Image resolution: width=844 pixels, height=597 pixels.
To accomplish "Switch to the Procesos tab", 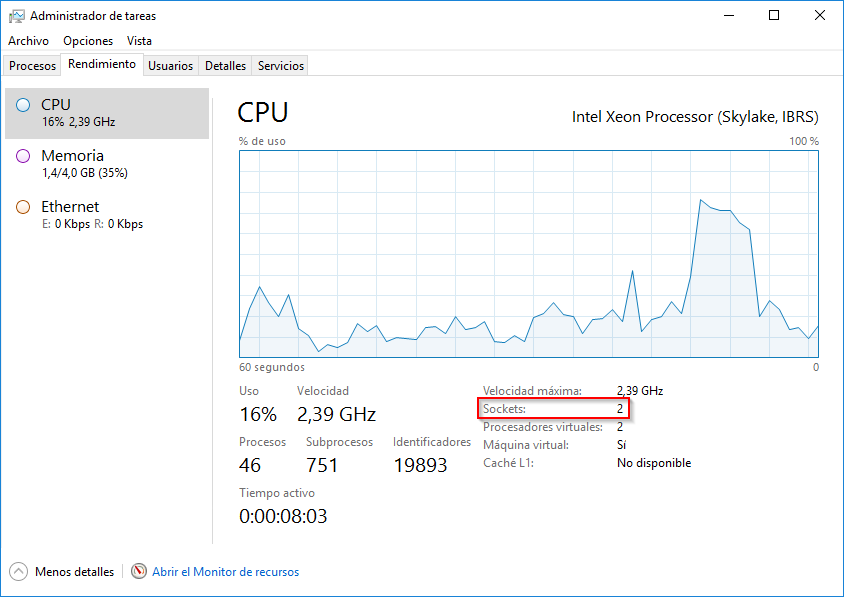I will click(x=33, y=66).
